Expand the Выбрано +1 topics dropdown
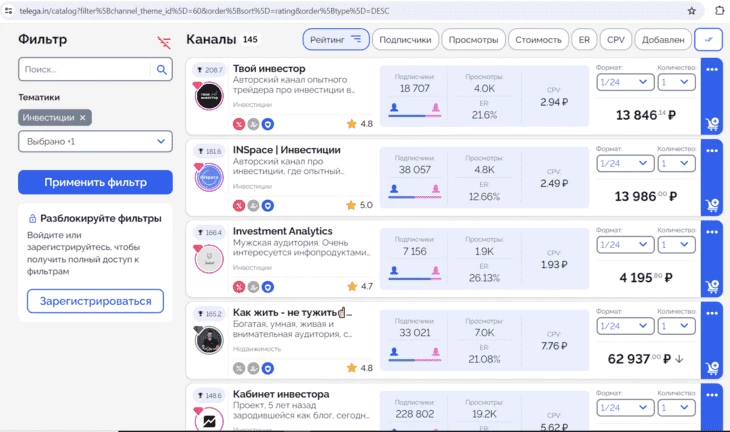Screen dimensions: 730x432 click(x=95, y=142)
